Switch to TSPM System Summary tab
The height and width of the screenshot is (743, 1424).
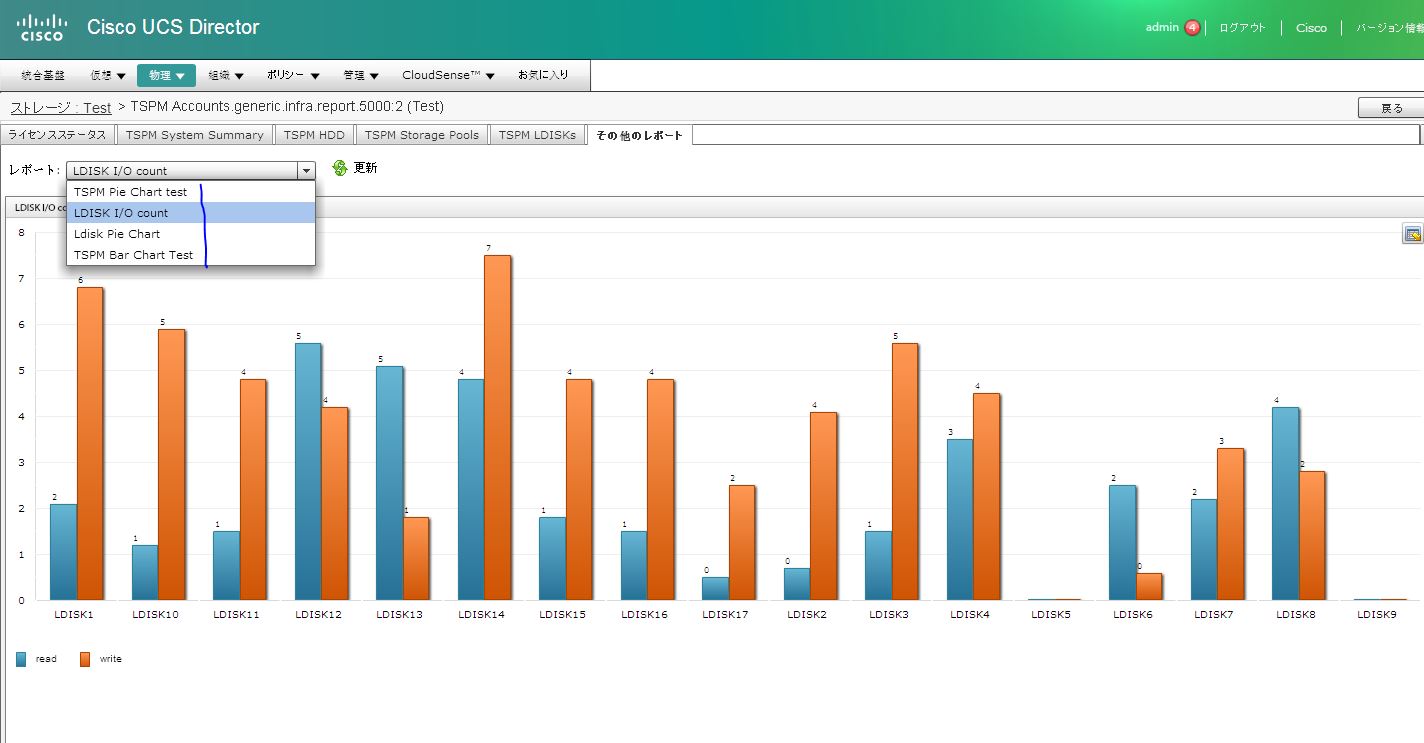[x=195, y=135]
